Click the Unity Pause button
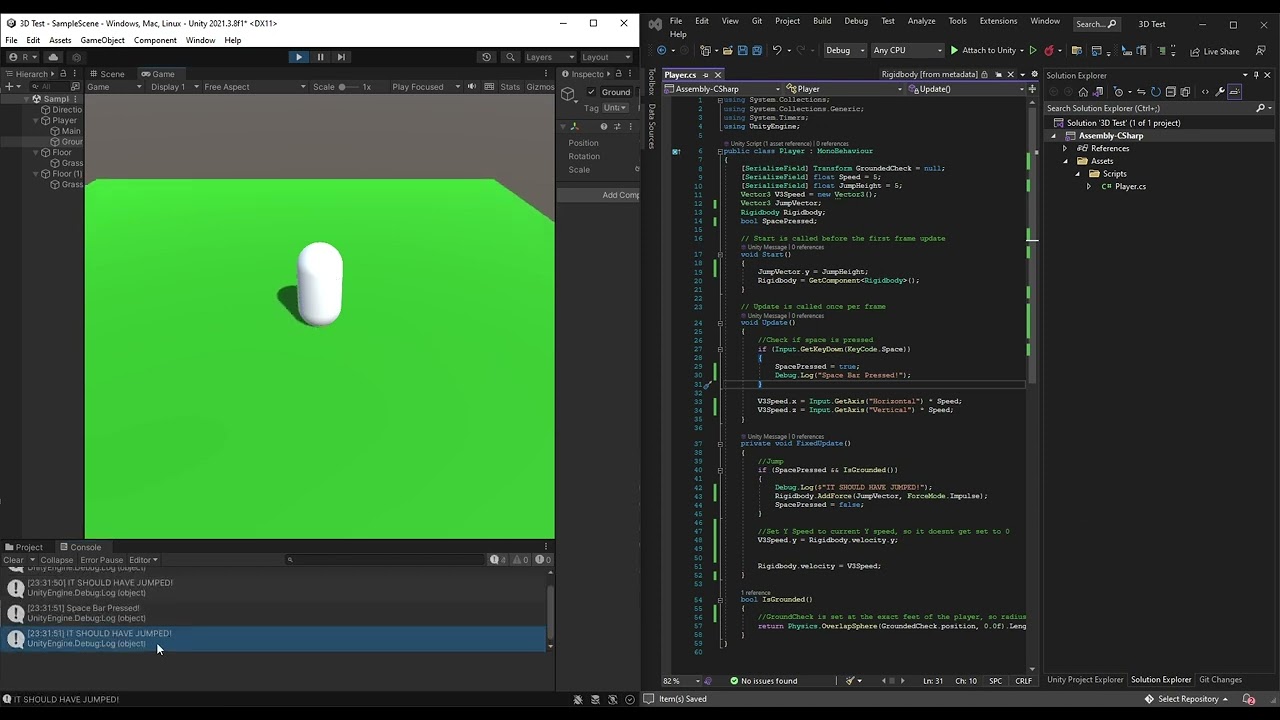 click(320, 57)
